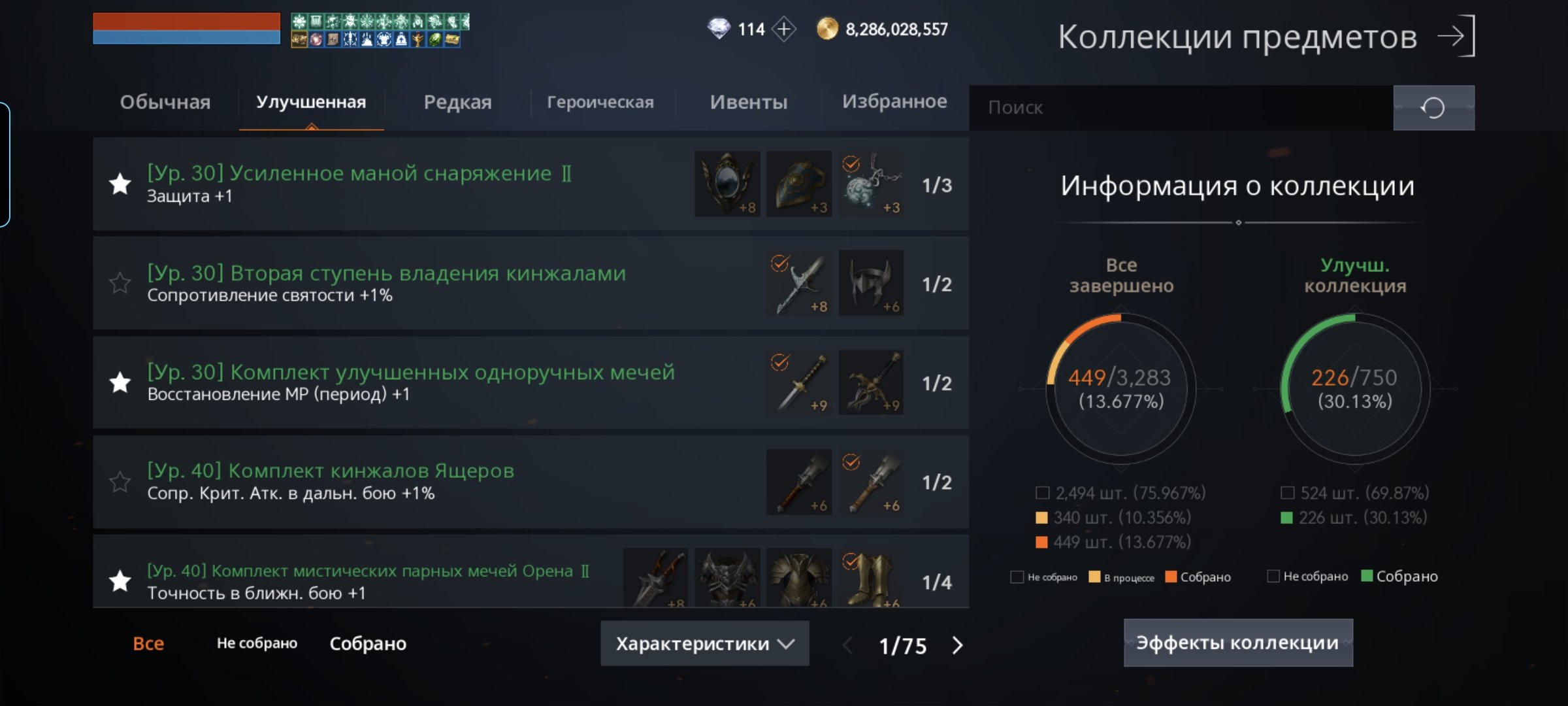The height and width of the screenshot is (706, 1568).
Task: Select the golden boots item
Action: (x=871, y=577)
